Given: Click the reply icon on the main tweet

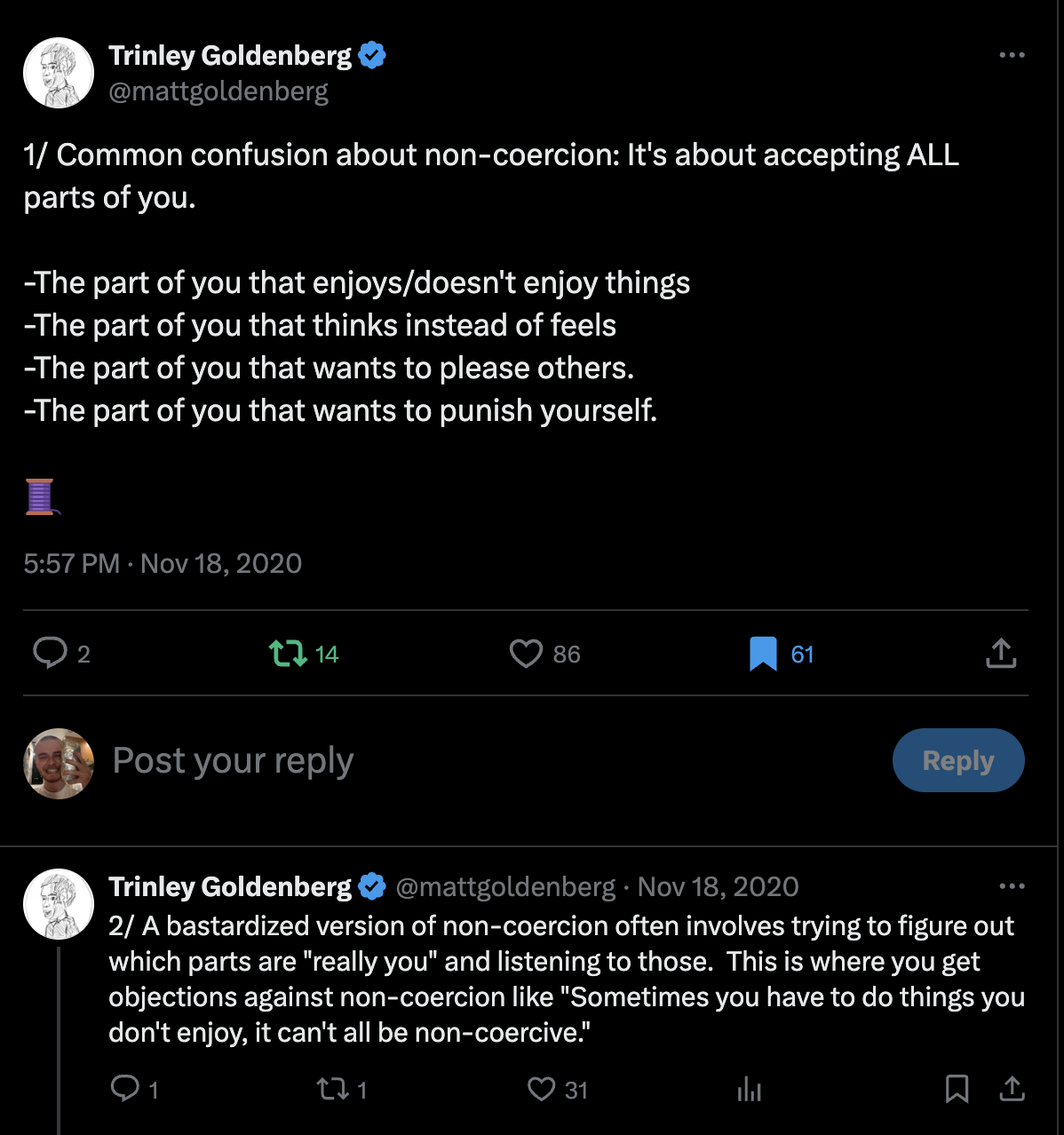Looking at the screenshot, I should [x=50, y=654].
